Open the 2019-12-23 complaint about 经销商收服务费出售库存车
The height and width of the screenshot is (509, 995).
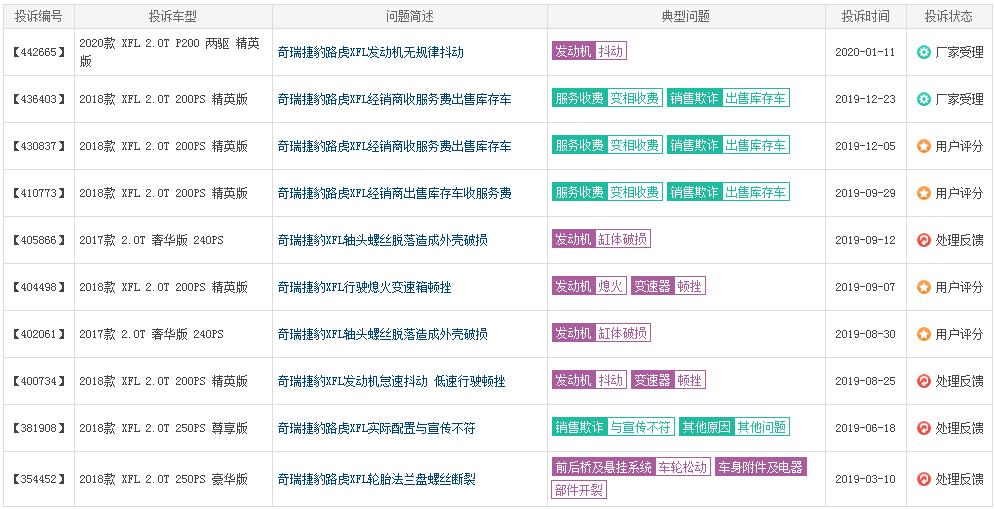394,100
